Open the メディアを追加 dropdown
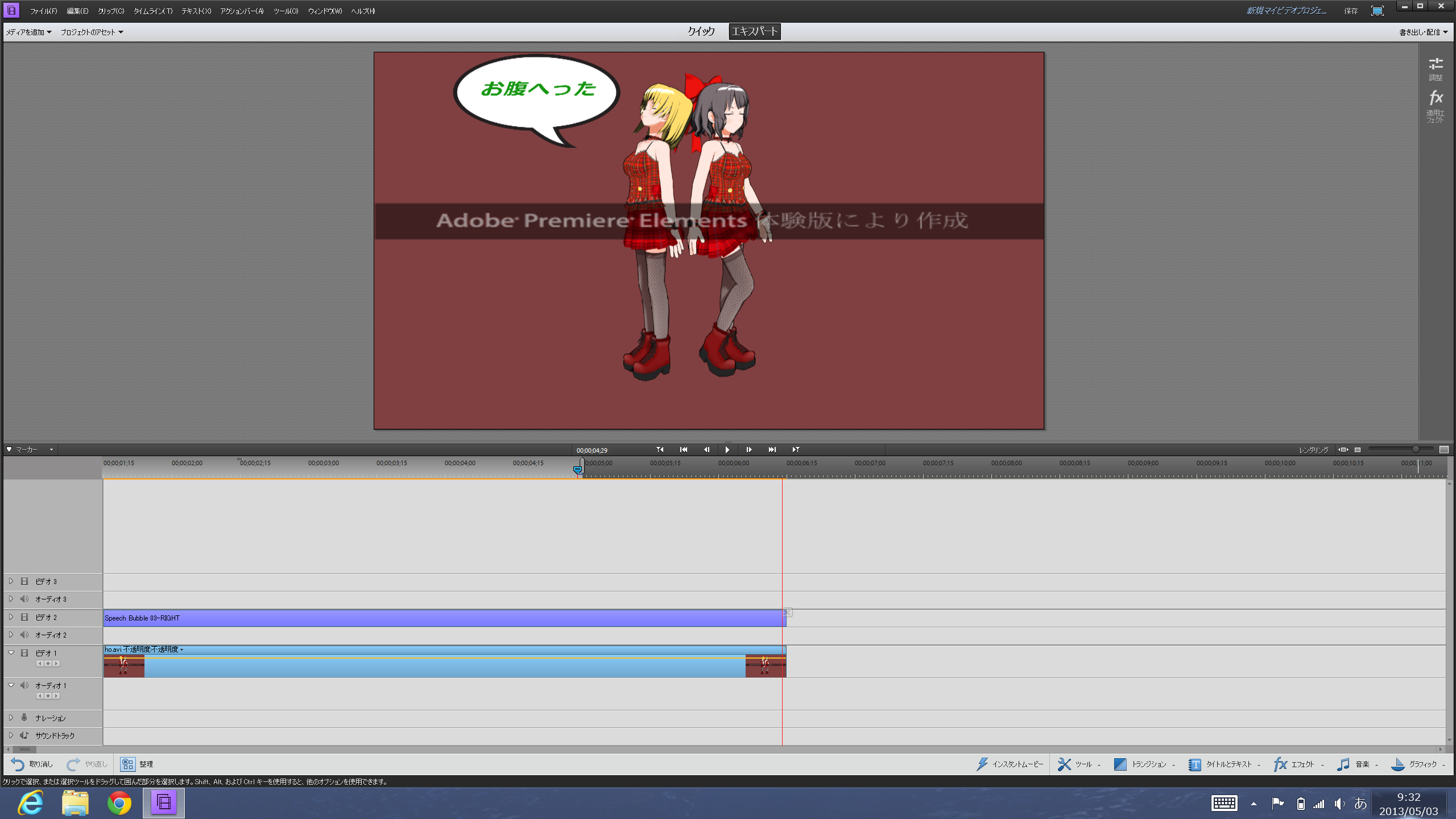Image resolution: width=1456 pixels, height=819 pixels. [28, 32]
